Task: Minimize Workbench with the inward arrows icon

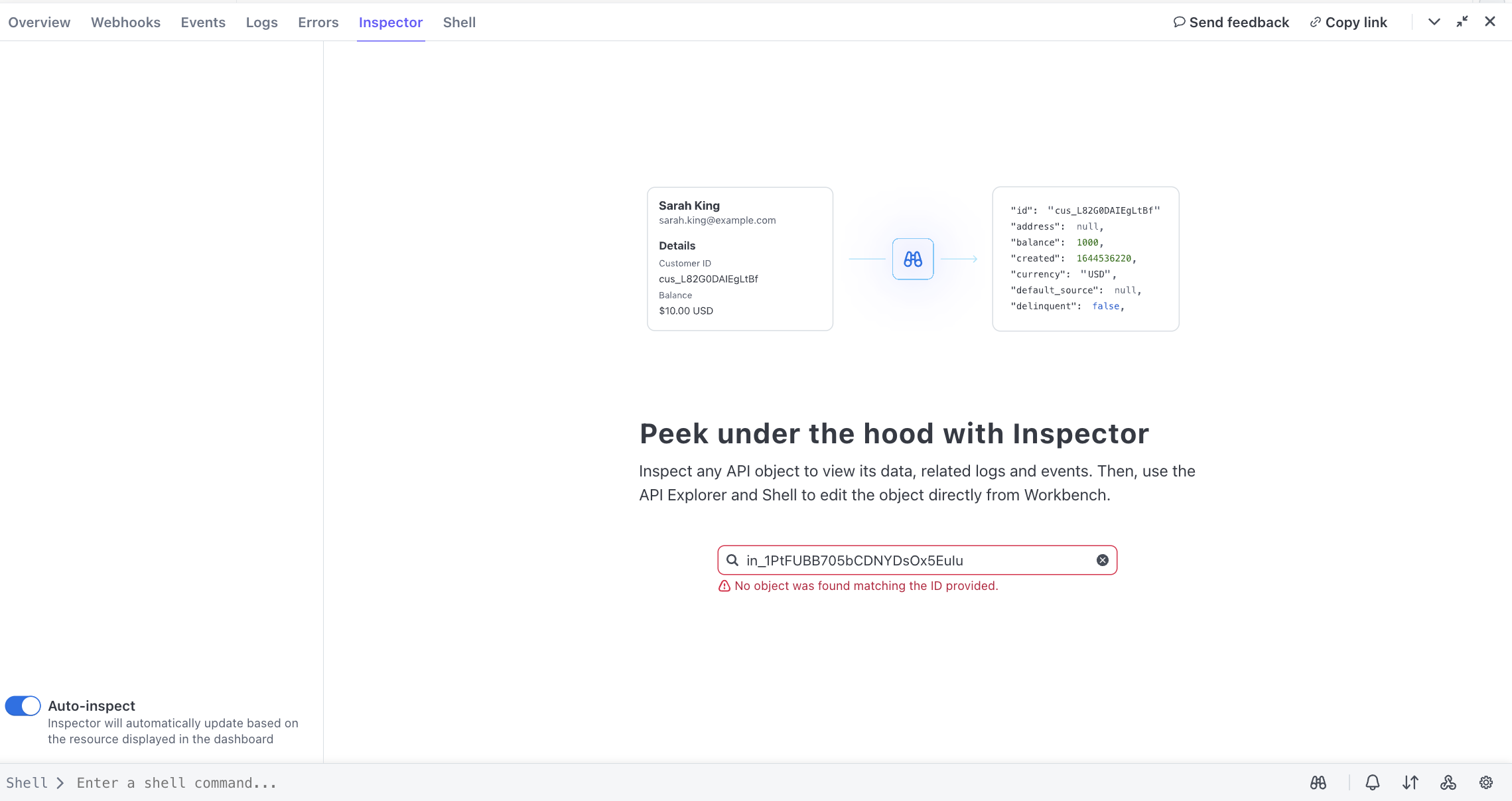Action: point(1462,22)
